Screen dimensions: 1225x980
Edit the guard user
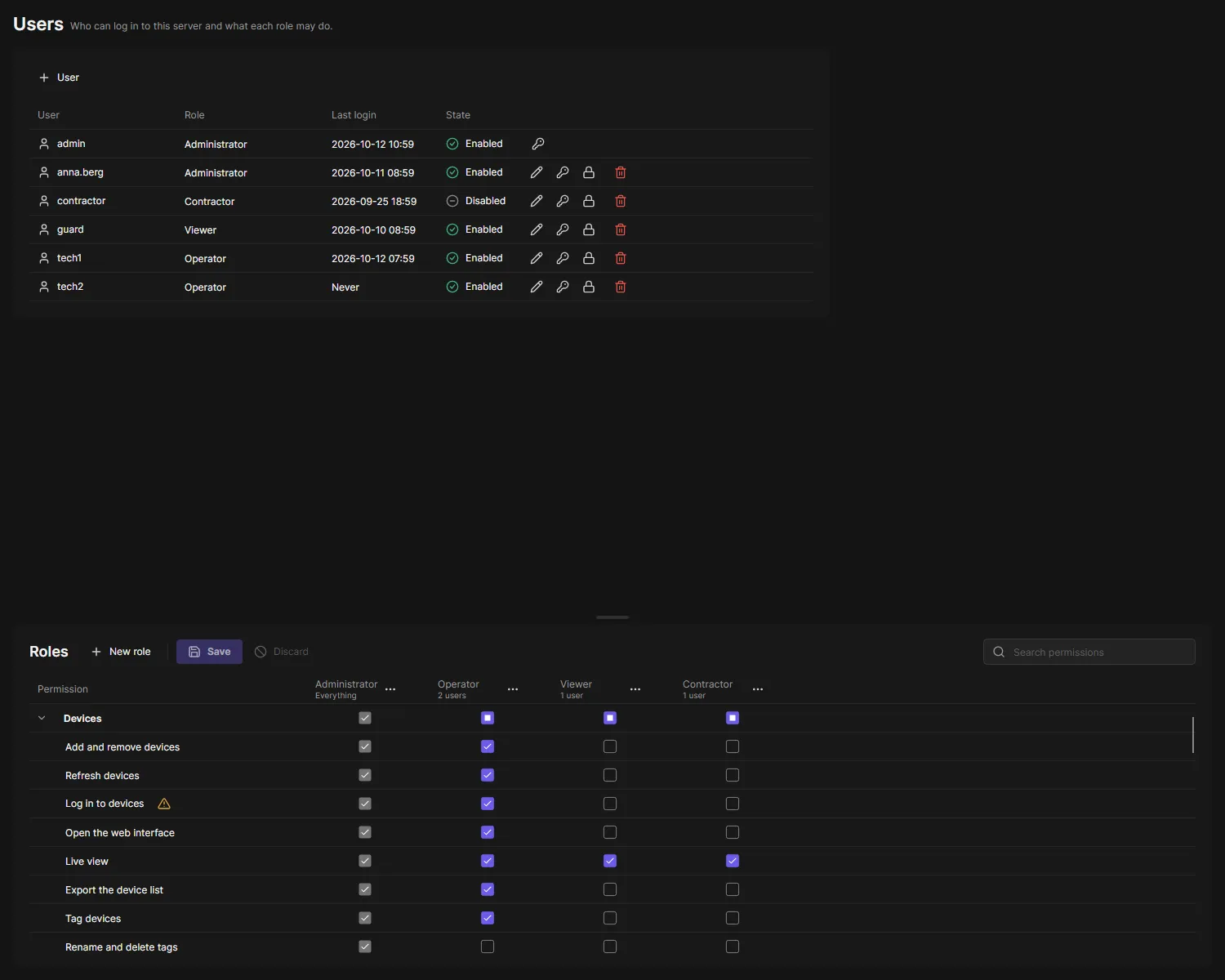537,229
